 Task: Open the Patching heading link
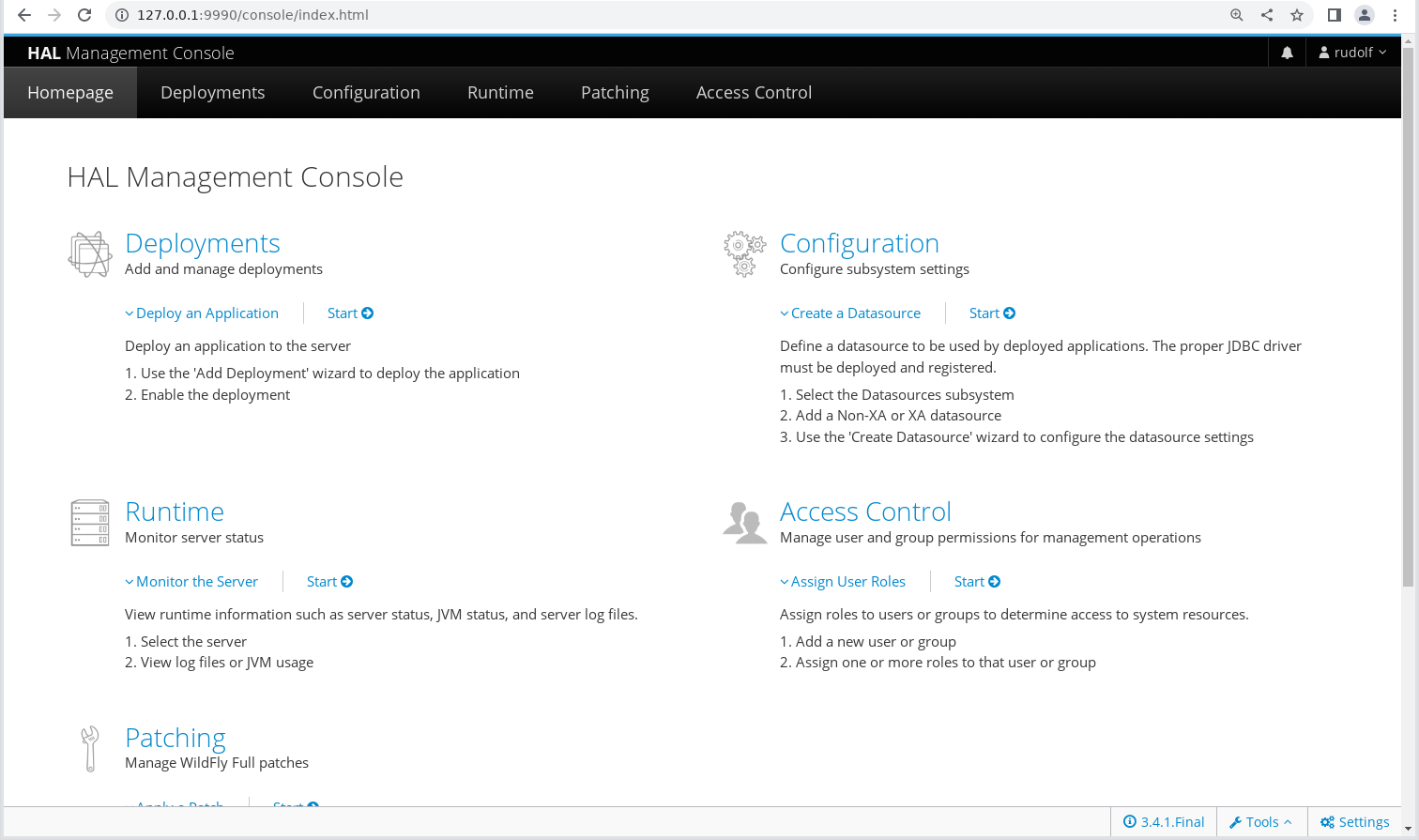(175, 738)
